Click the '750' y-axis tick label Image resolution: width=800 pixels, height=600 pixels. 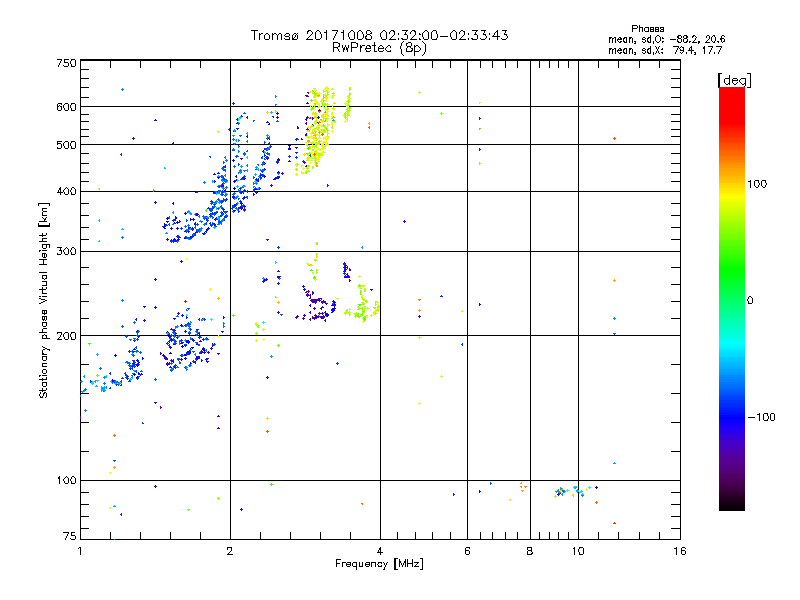click(67, 63)
